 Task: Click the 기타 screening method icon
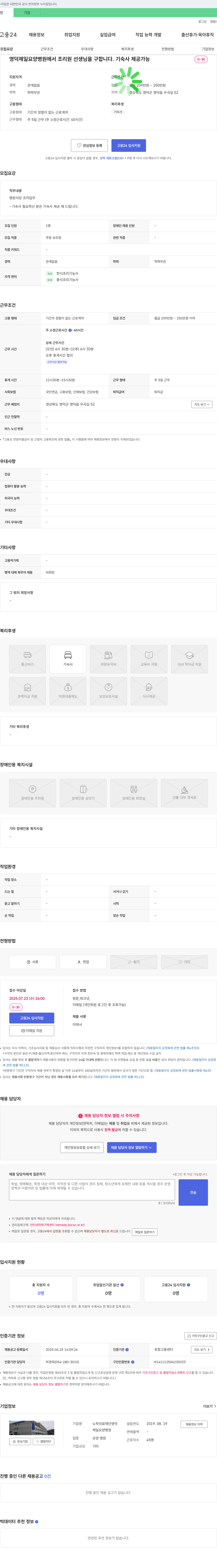pyautogui.click(x=184, y=962)
